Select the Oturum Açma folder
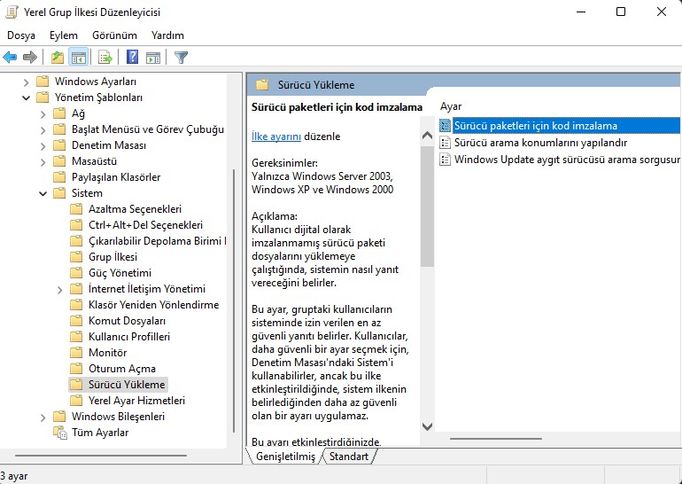Viewport: 682px width, 484px height. [x=121, y=369]
